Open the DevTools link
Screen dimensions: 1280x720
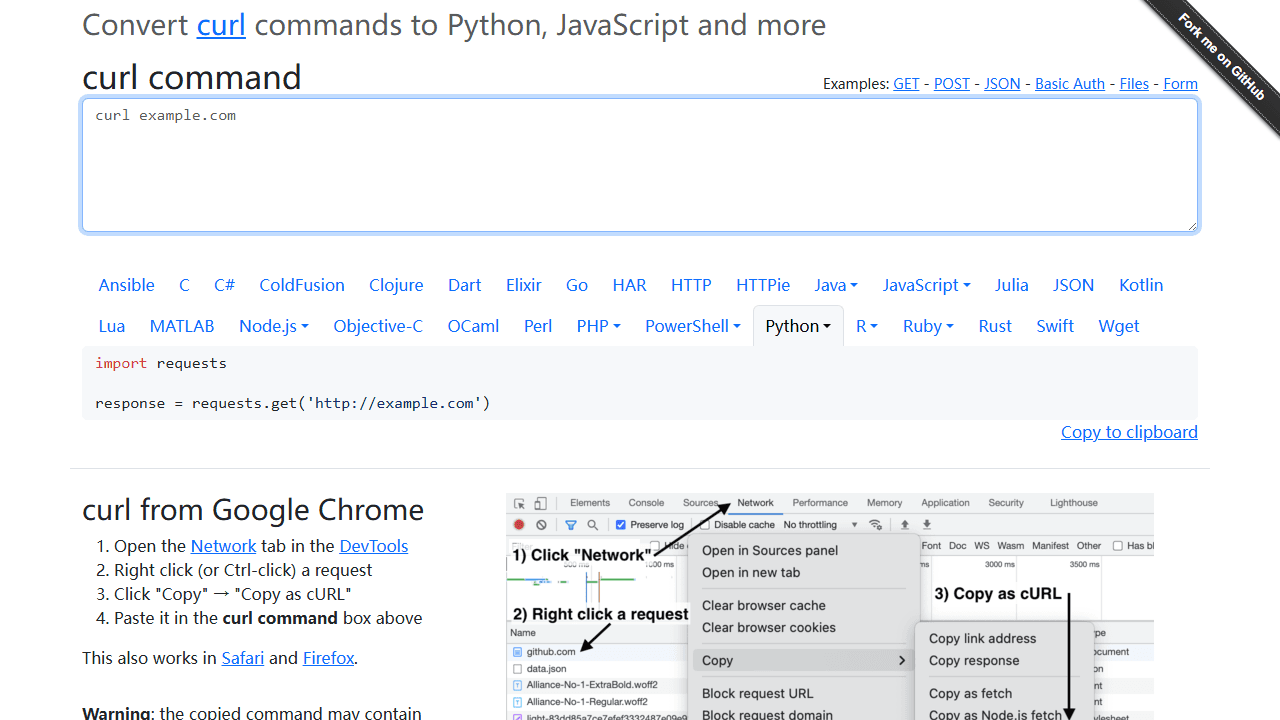coord(374,546)
